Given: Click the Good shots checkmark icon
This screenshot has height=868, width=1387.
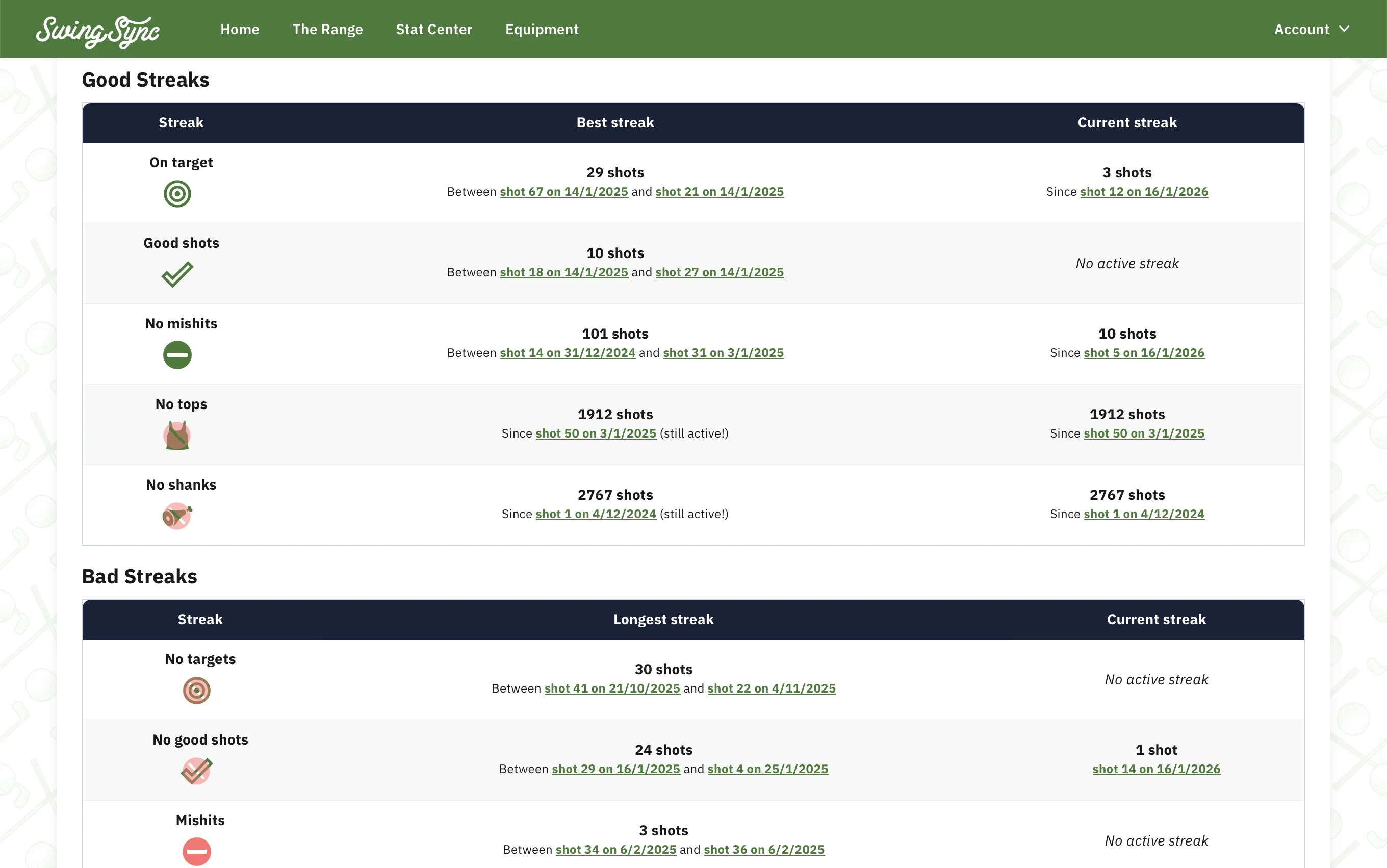Looking at the screenshot, I should click(177, 274).
